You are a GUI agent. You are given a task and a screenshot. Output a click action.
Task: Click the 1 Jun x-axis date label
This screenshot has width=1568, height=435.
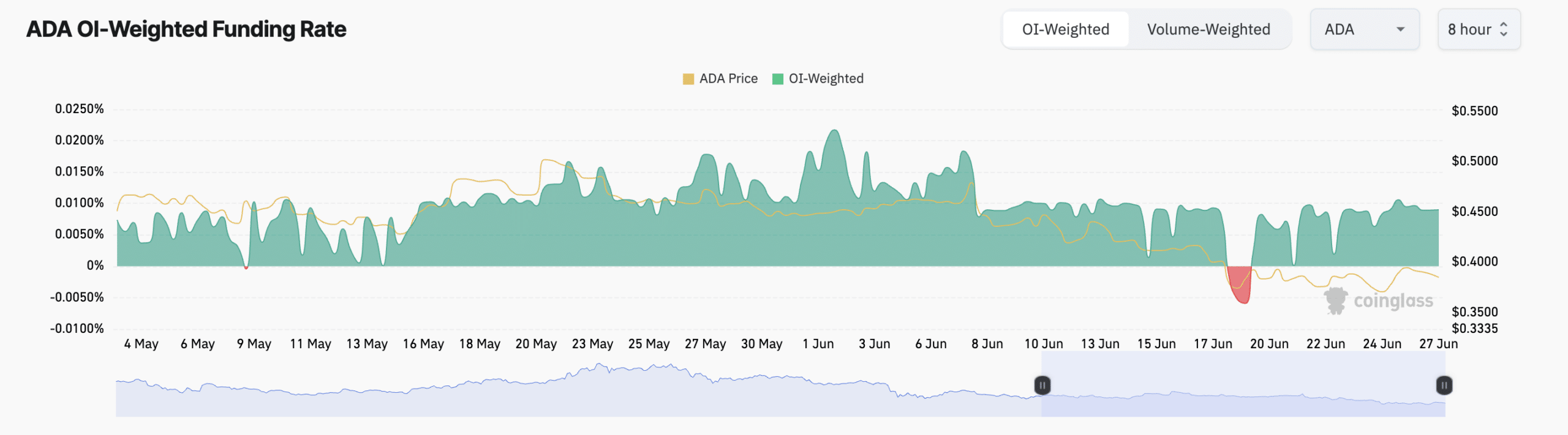click(x=818, y=344)
